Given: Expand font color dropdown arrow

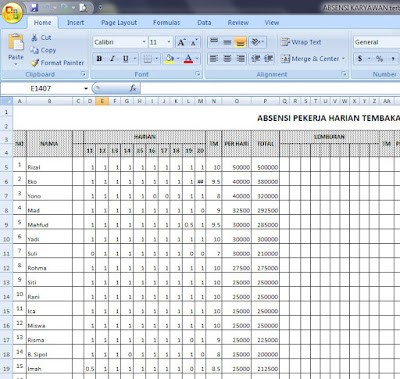Looking at the screenshot, I should [x=197, y=59].
